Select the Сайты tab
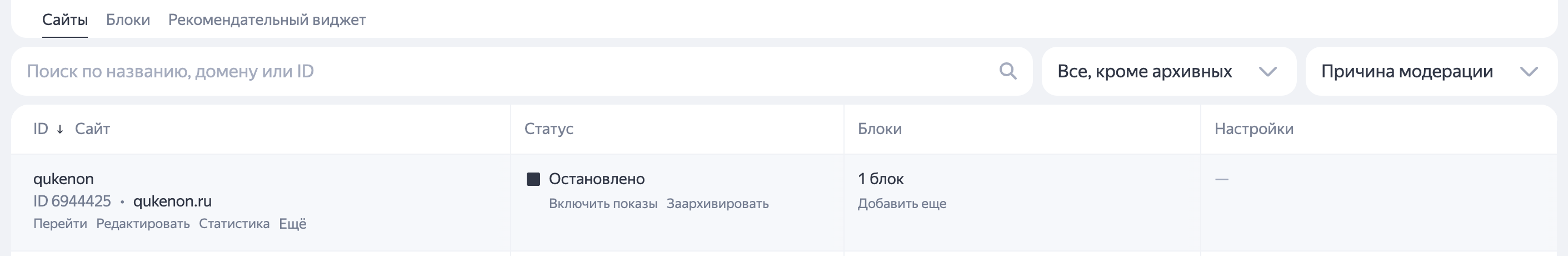Viewport: 1568px width, 256px height. [x=64, y=19]
